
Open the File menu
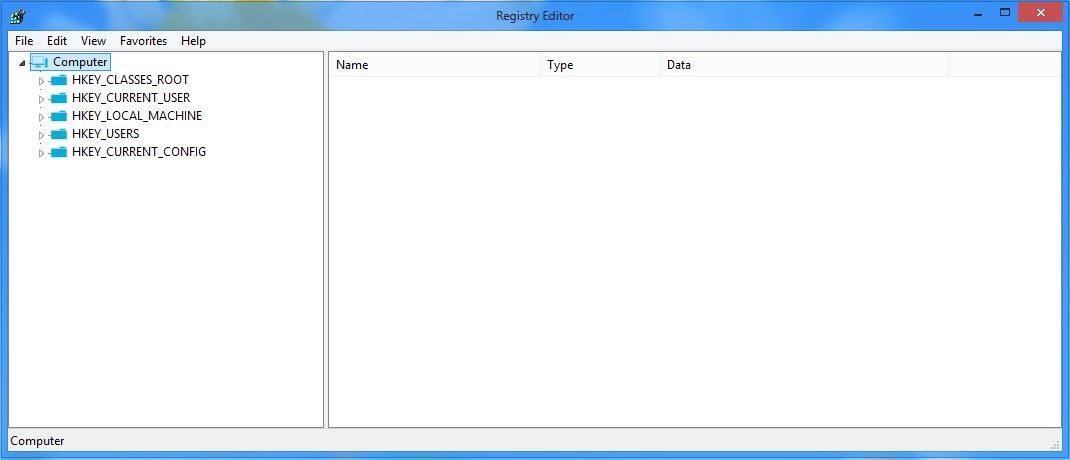pos(24,41)
